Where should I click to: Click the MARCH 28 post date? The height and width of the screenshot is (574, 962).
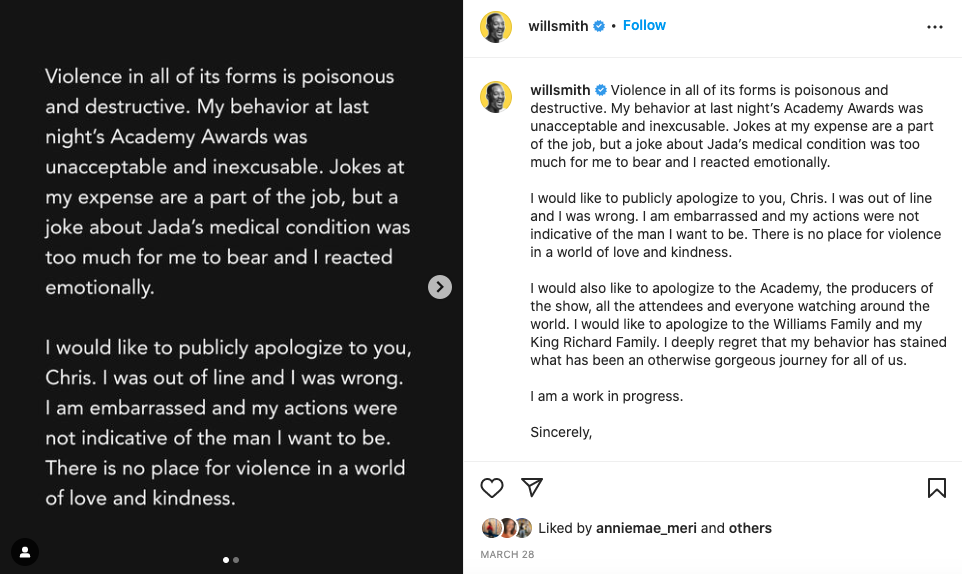[x=507, y=554]
